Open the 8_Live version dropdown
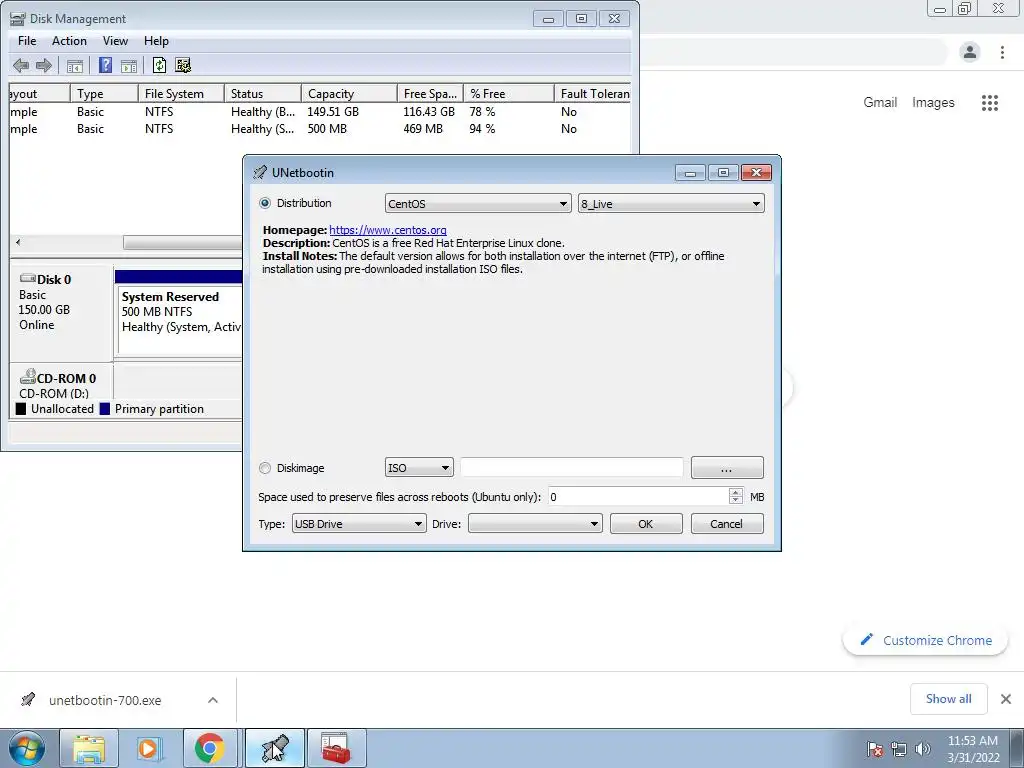1024x768 pixels. pyautogui.click(x=671, y=204)
